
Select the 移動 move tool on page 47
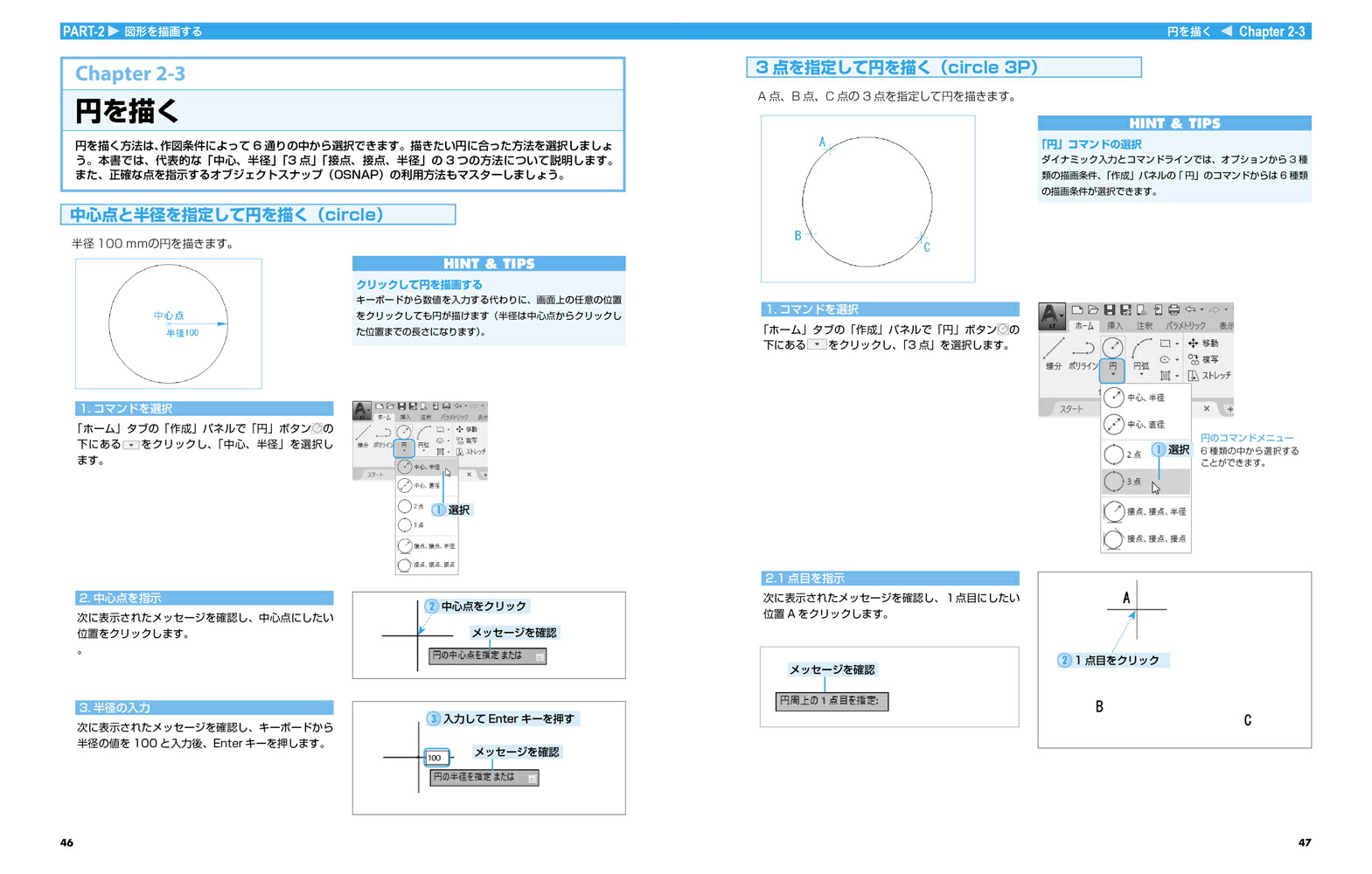click(x=1203, y=343)
